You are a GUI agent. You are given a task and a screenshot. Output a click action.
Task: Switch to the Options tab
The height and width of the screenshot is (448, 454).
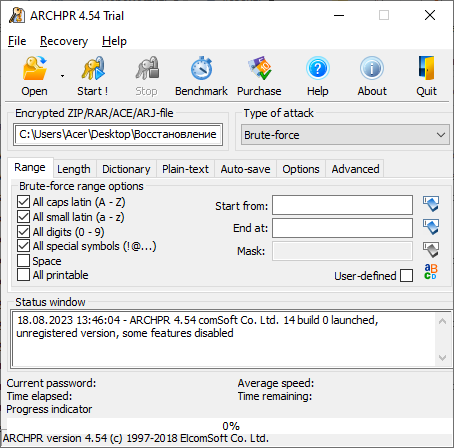click(301, 169)
